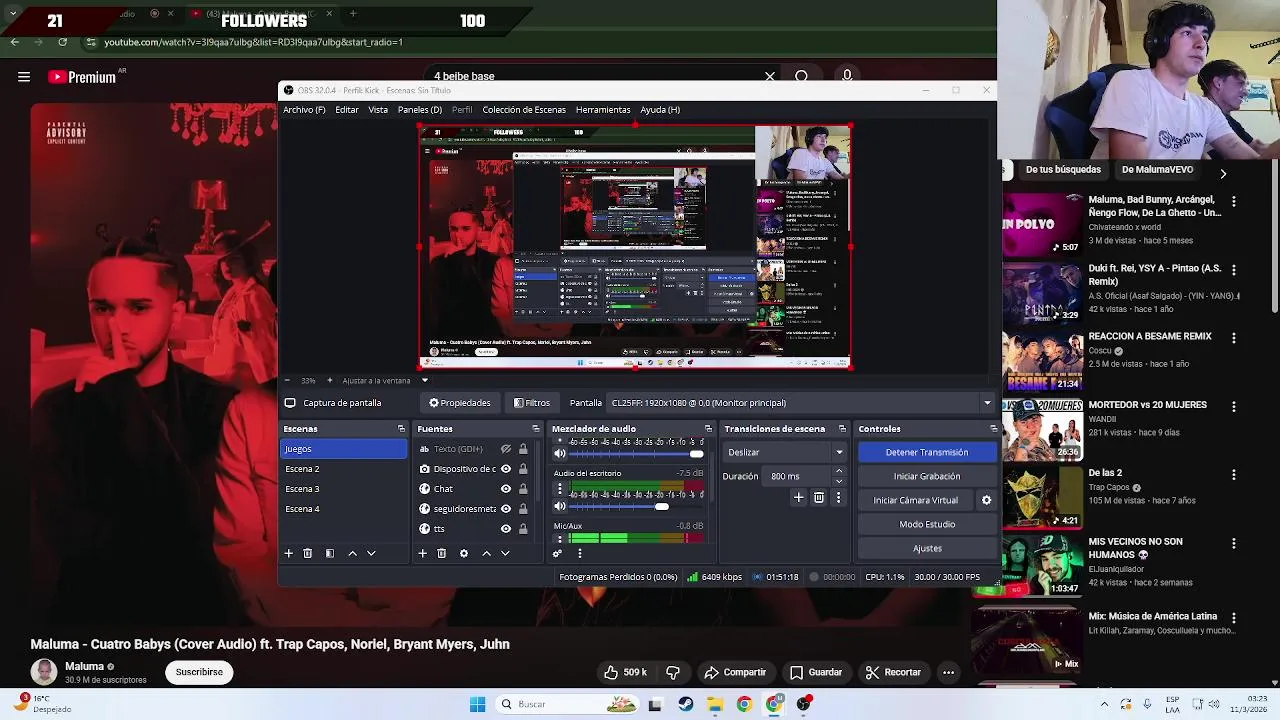Show next YouTube filter chips chevron
Viewport: 1280px width, 720px height.
click(x=1223, y=173)
